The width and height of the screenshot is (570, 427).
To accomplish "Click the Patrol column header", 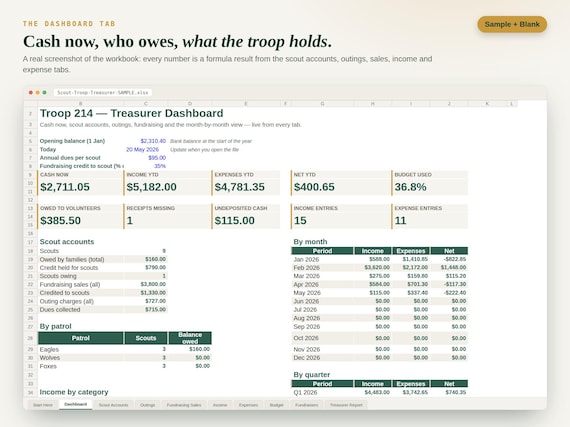I will pyautogui.click(x=81, y=338).
